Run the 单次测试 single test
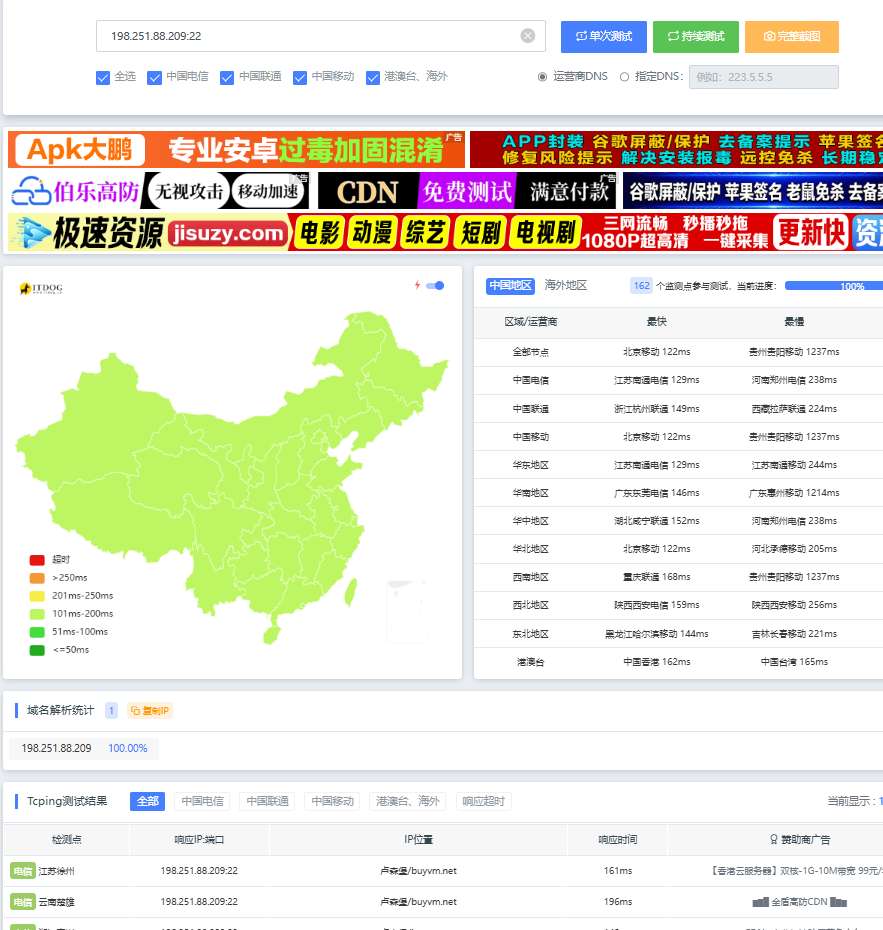Image resolution: width=883 pixels, height=930 pixels. point(603,37)
